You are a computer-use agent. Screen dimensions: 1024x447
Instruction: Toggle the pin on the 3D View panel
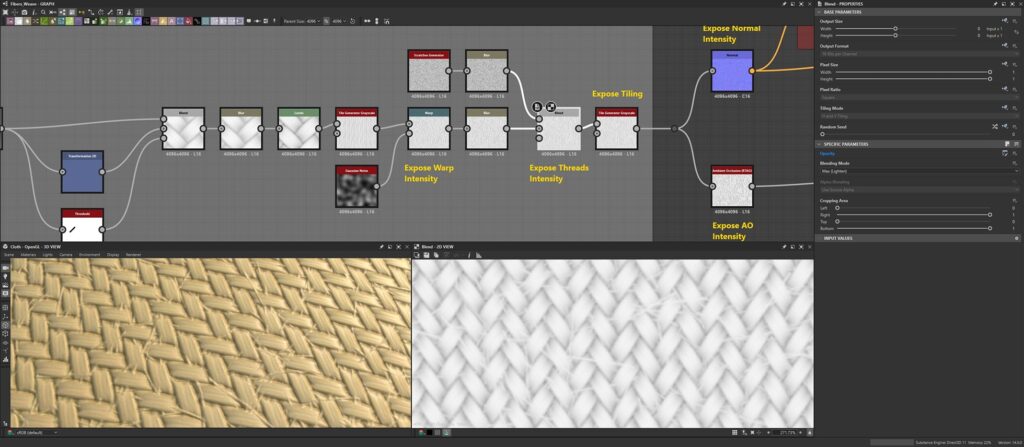[x=381, y=246]
